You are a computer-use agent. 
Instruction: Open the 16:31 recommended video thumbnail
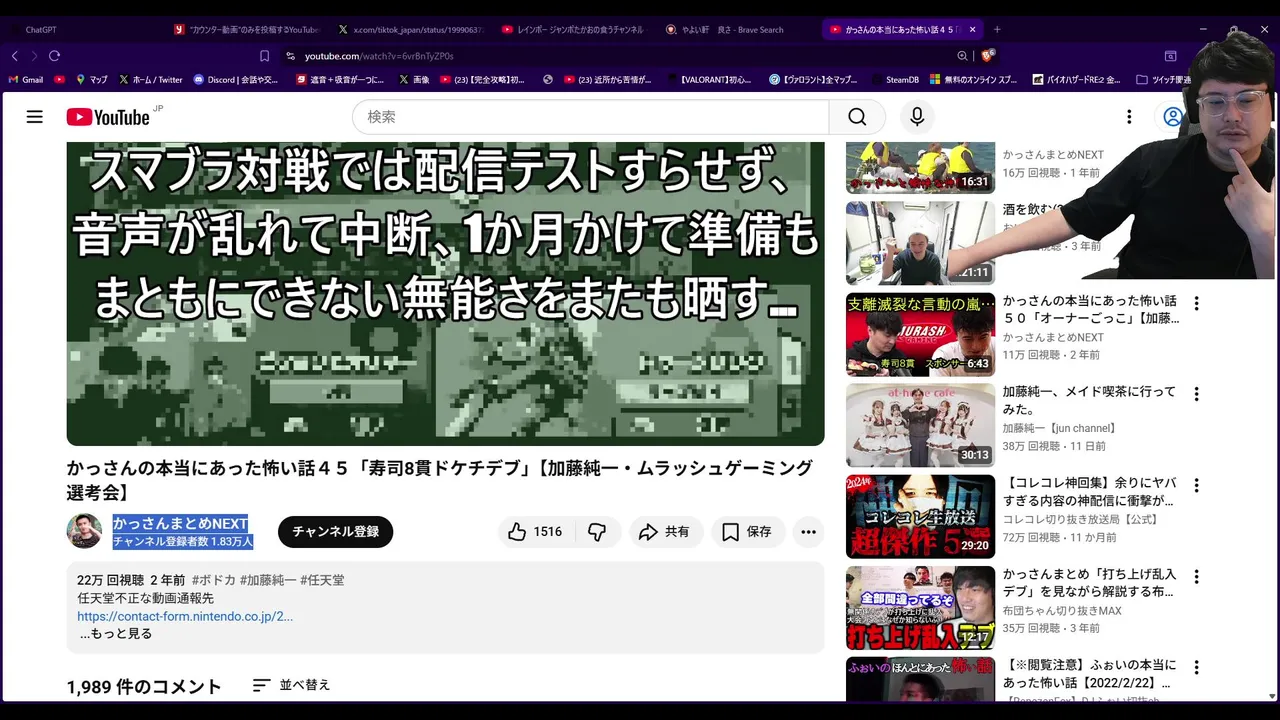pyautogui.click(x=920, y=167)
